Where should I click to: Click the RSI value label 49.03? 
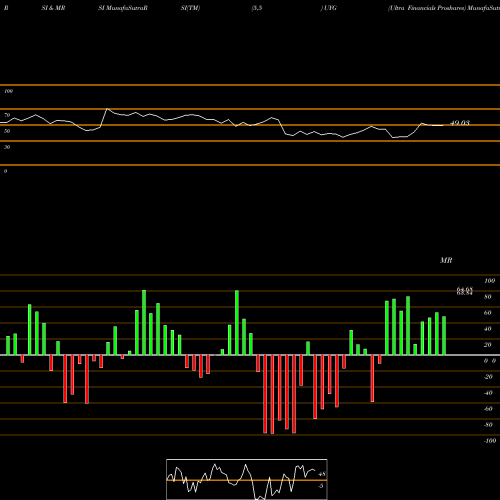point(460,123)
